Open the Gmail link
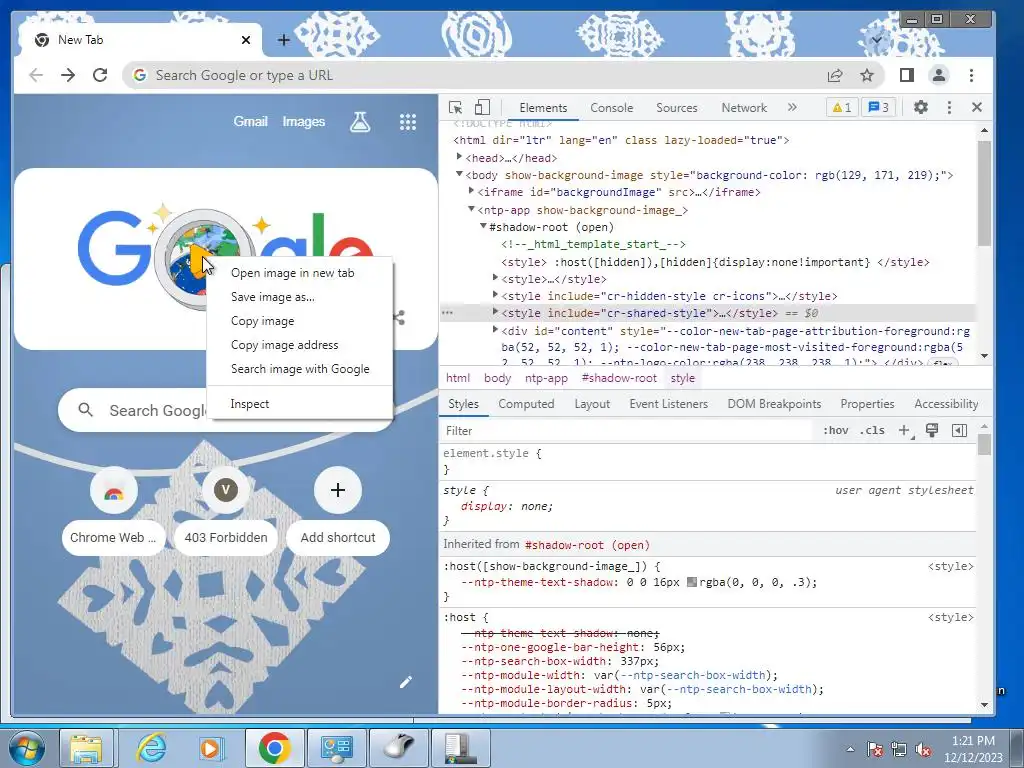 (251, 121)
